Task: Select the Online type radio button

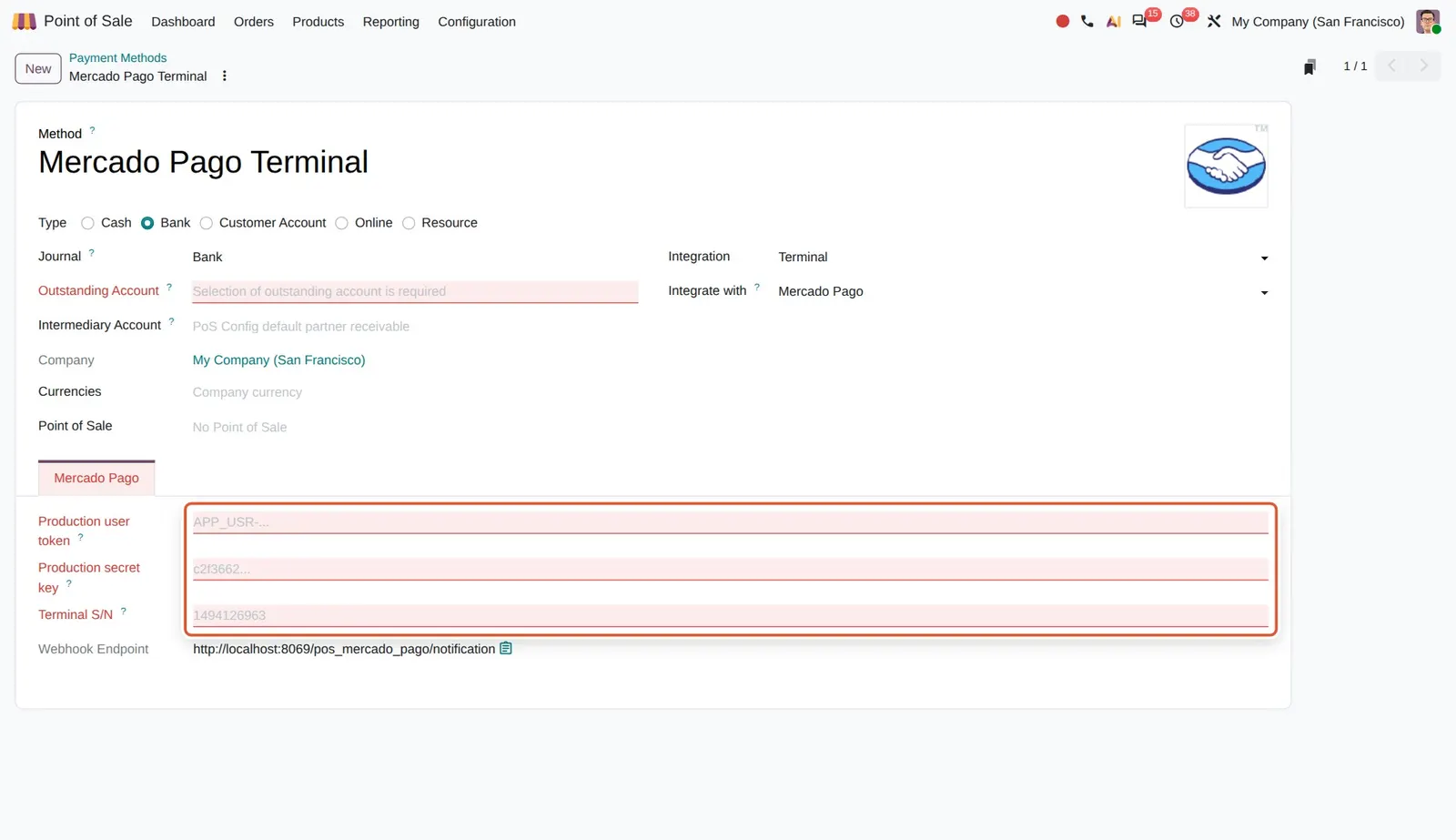Action: pyautogui.click(x=341, y=223)
